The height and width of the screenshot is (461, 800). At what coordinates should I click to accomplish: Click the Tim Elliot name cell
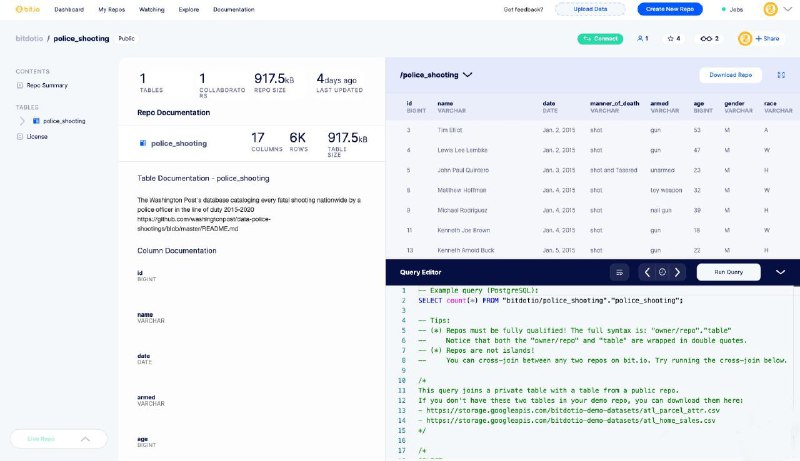tap(449, 130)
